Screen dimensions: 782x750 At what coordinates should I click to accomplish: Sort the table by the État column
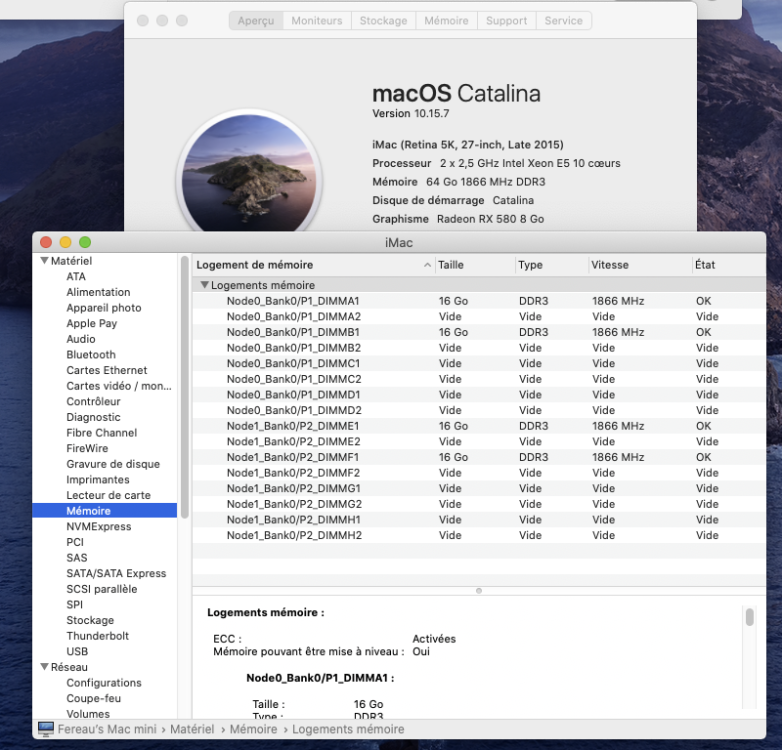[x=729, y=265]
